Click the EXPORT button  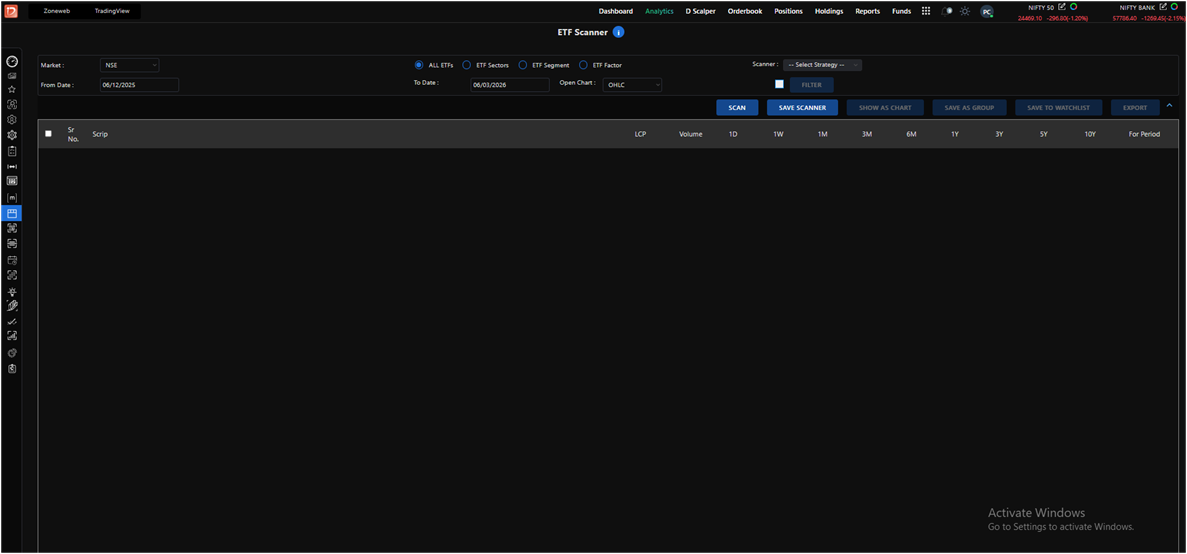1135,107
